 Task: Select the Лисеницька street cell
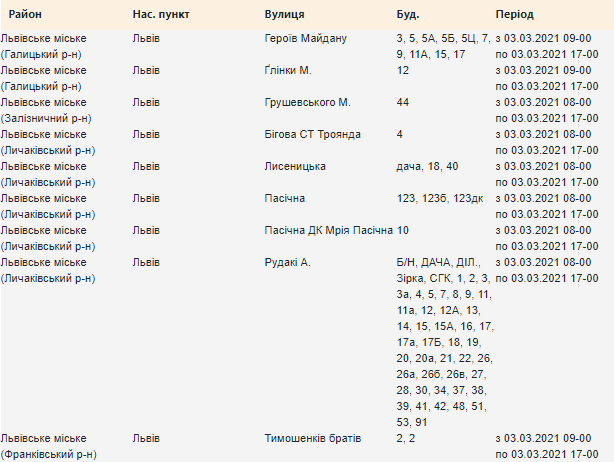295,166
